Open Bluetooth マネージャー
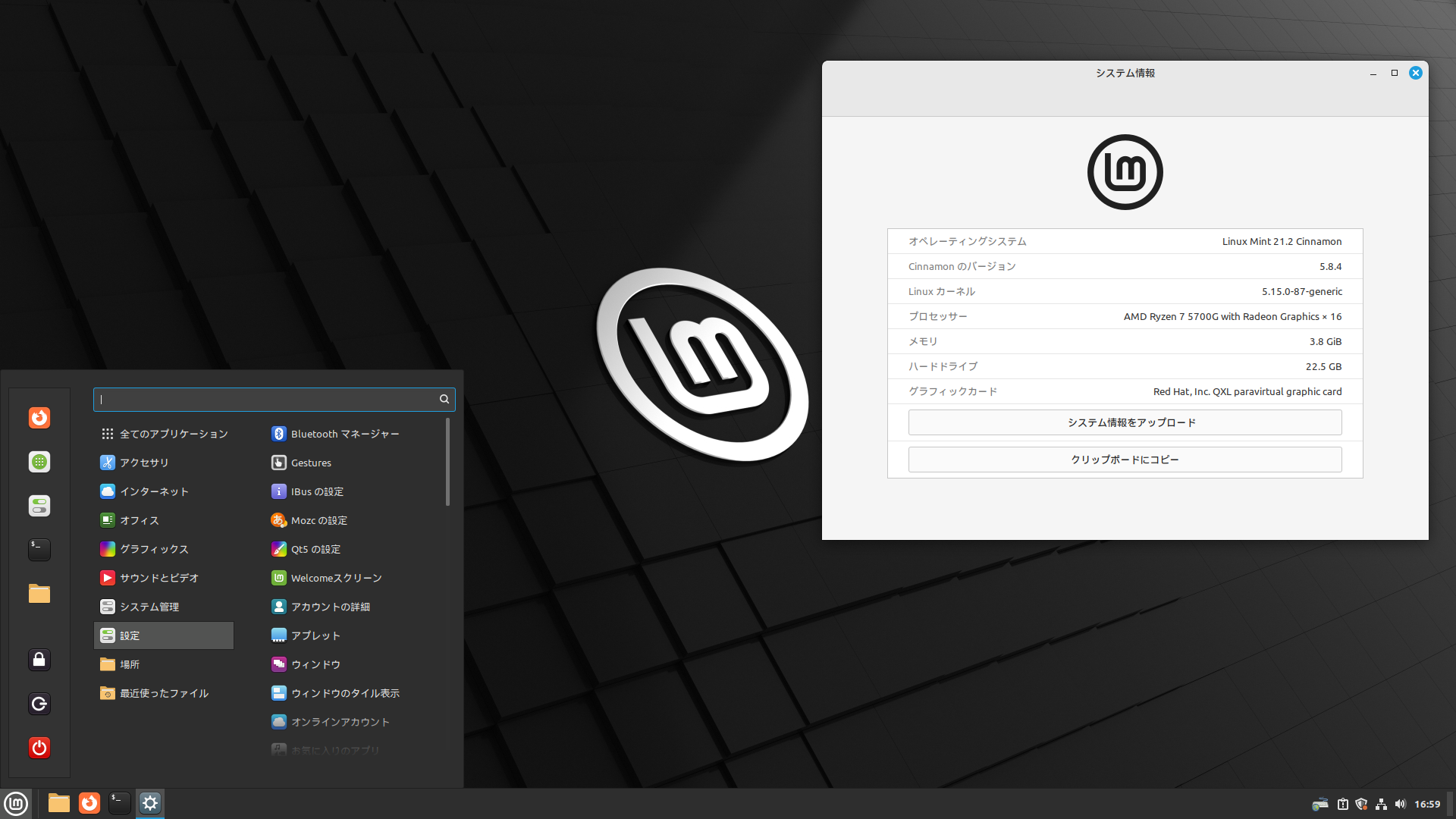 [344, 434]
